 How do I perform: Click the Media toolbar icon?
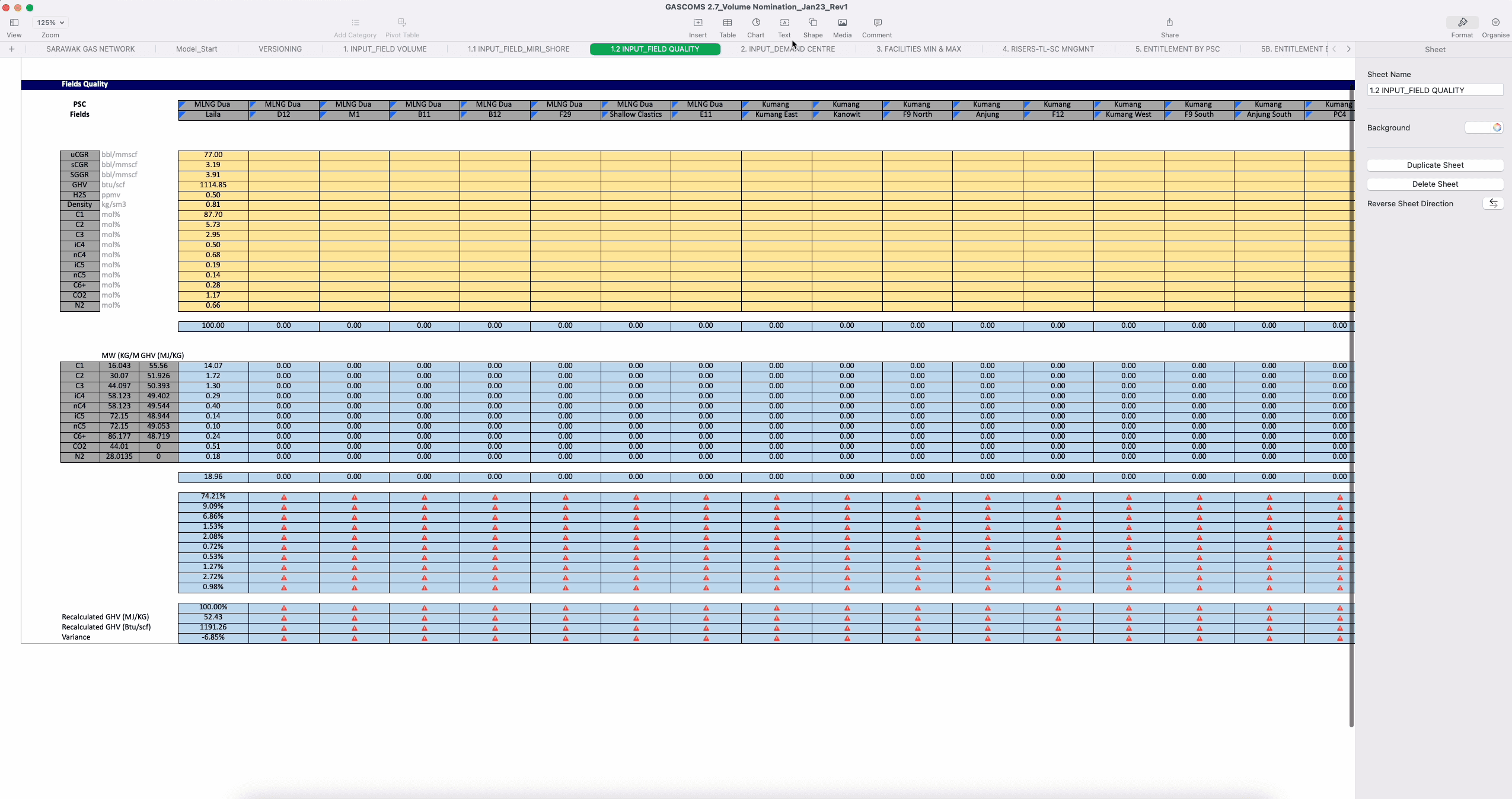pos(842,23)
